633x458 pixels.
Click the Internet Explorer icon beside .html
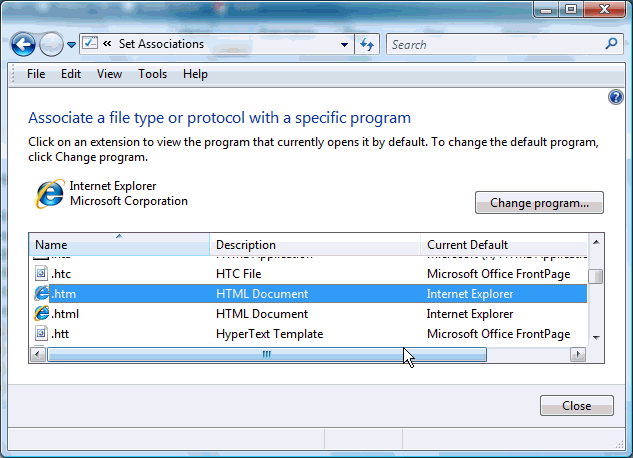pyautogui.click(x=41, y=314)
